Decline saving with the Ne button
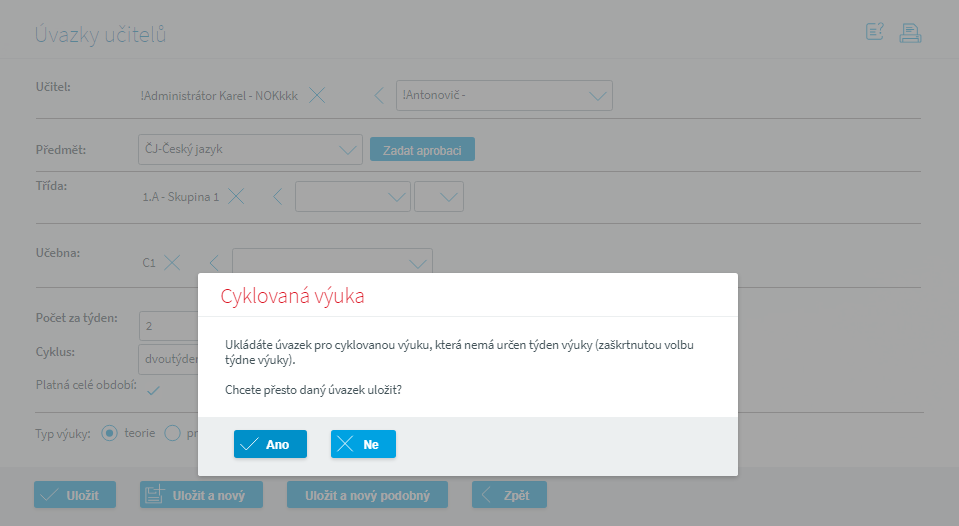The width and height of the screenshot is (959, 526). click(363, 444)
